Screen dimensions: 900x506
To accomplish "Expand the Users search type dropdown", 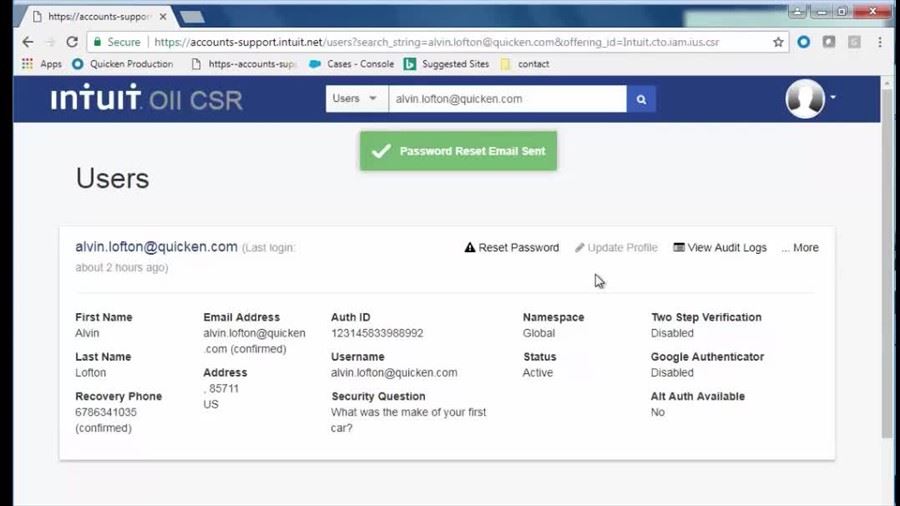I will (x=356, y=99).
